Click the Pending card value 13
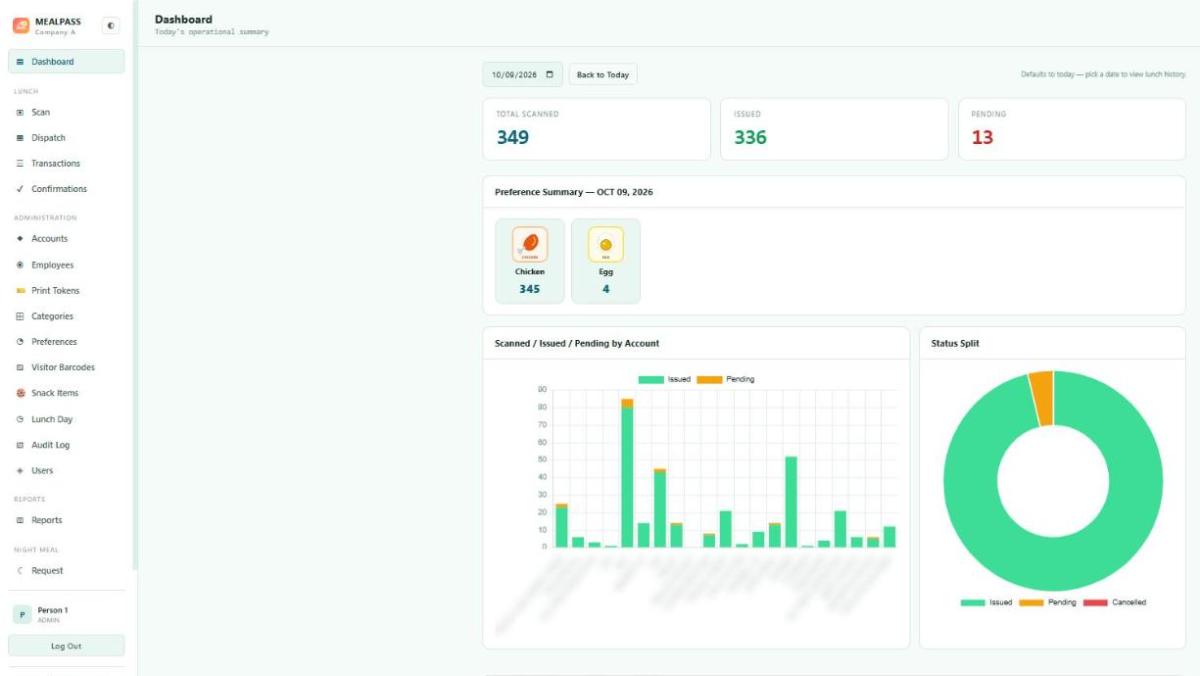This screenshot has height=676, width=1200. click(982, 137)
